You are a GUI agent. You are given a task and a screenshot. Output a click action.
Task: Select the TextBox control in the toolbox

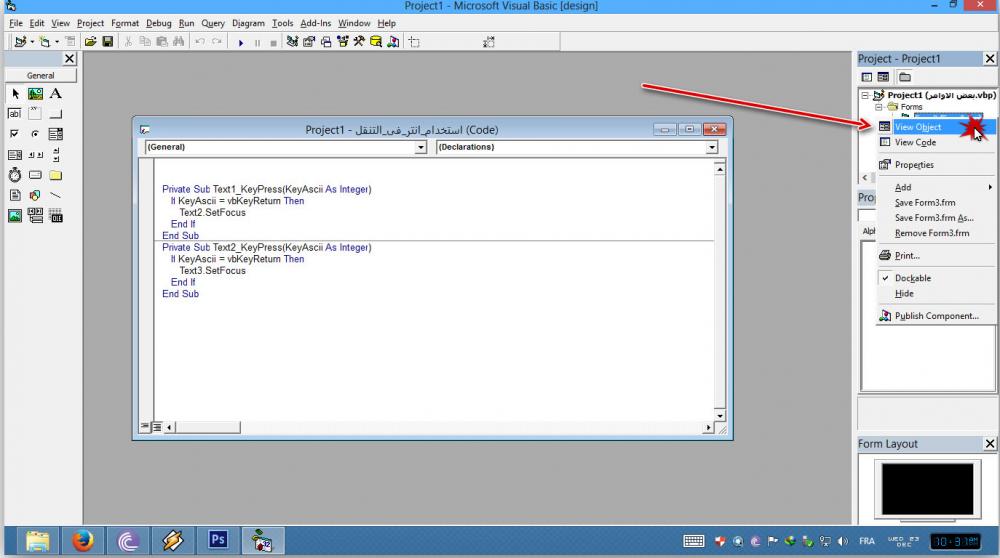click(15, 114)
